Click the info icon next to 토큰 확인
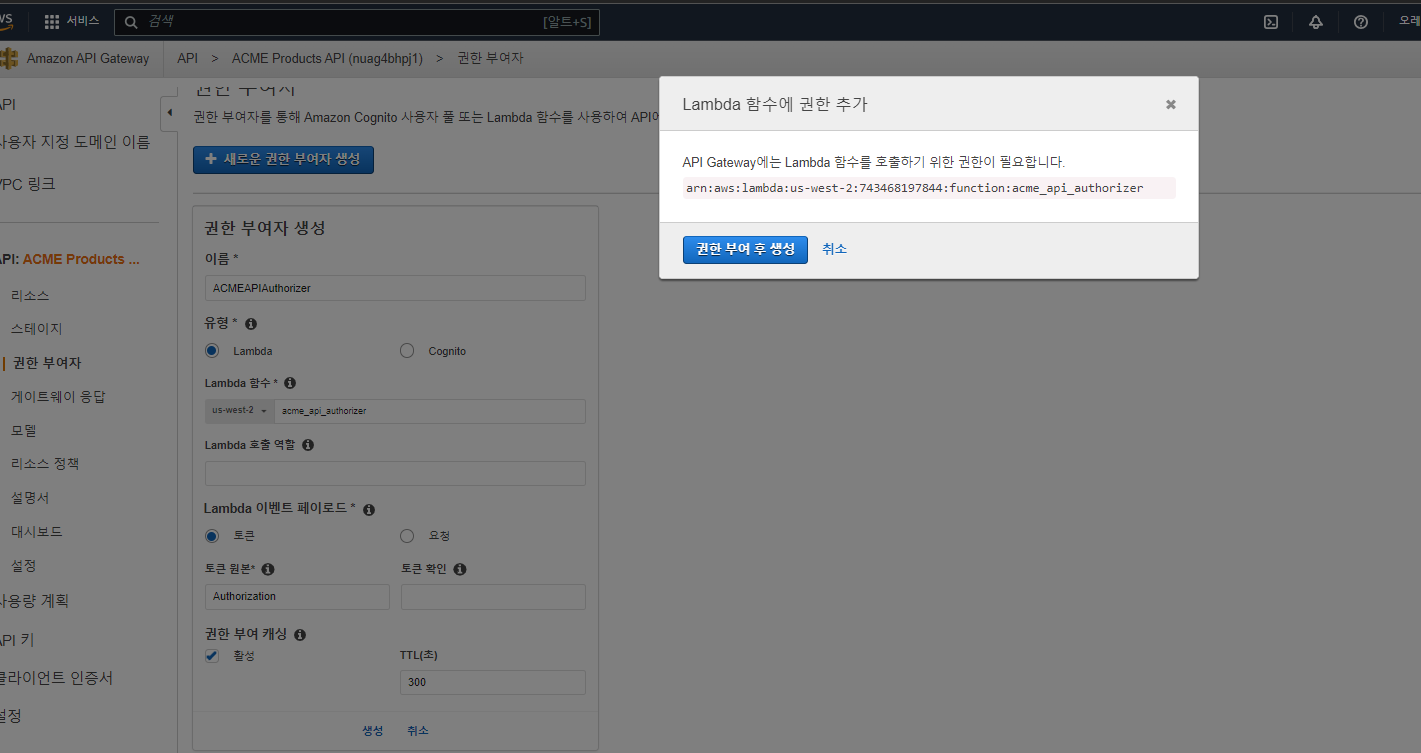1421x753 pixels. (x=460, y=569)
